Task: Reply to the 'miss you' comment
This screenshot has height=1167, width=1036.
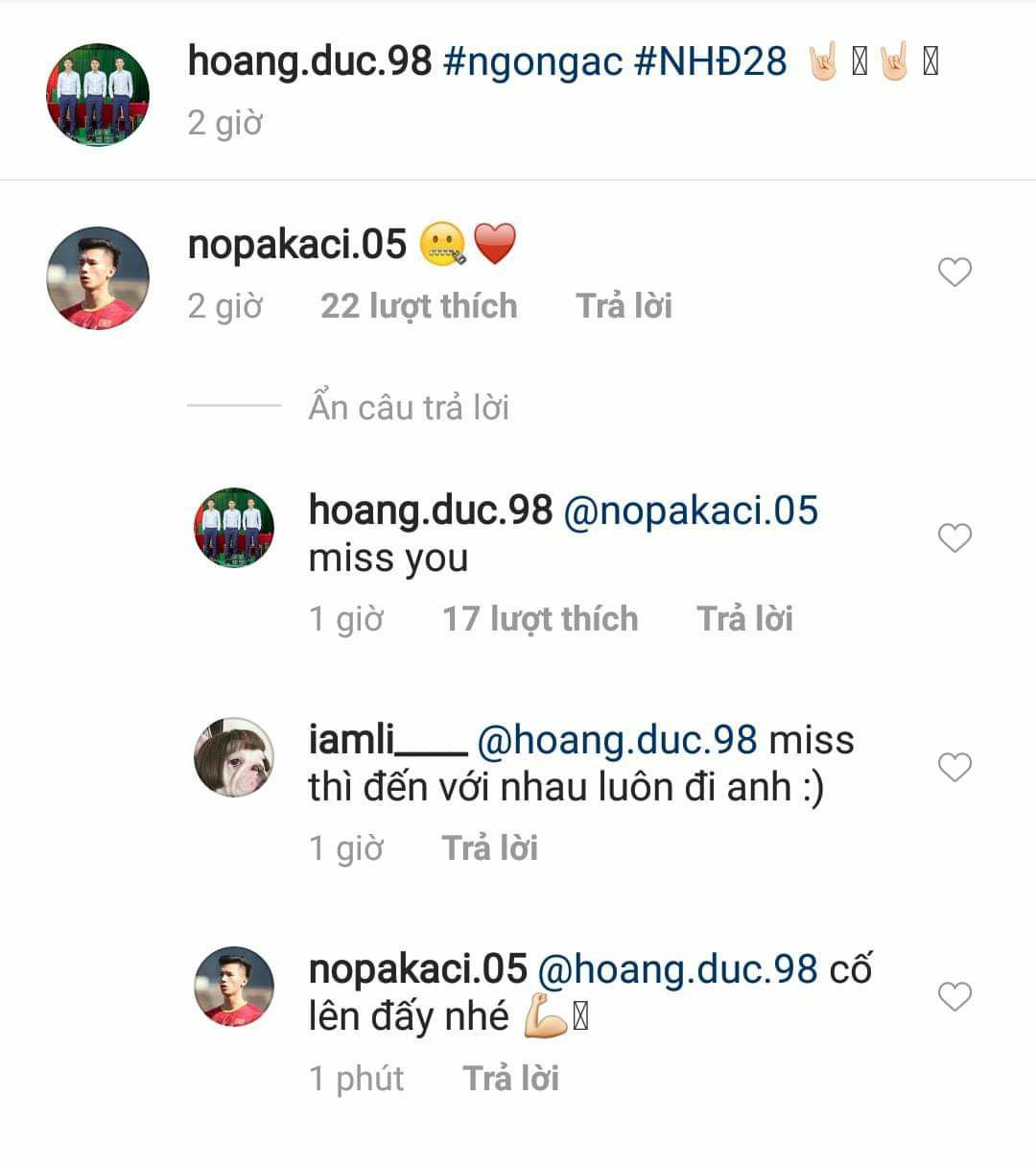Action: click(x=745, y=619)
